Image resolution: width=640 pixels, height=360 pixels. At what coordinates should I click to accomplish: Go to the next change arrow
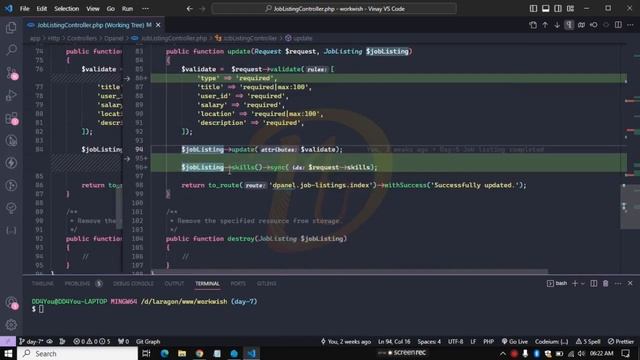coord(557,25)
